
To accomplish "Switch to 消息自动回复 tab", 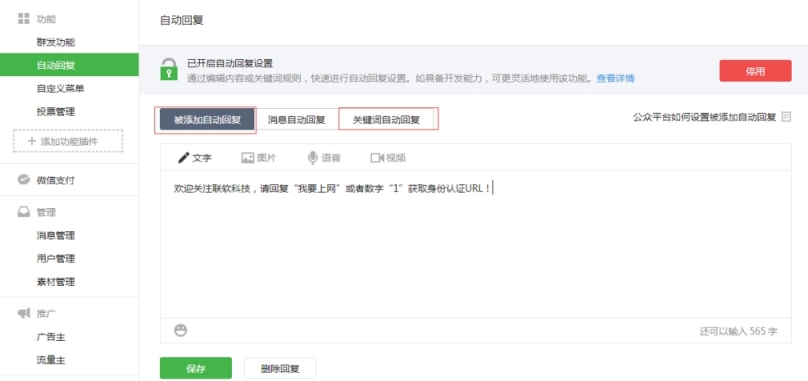I will point(297,120).
